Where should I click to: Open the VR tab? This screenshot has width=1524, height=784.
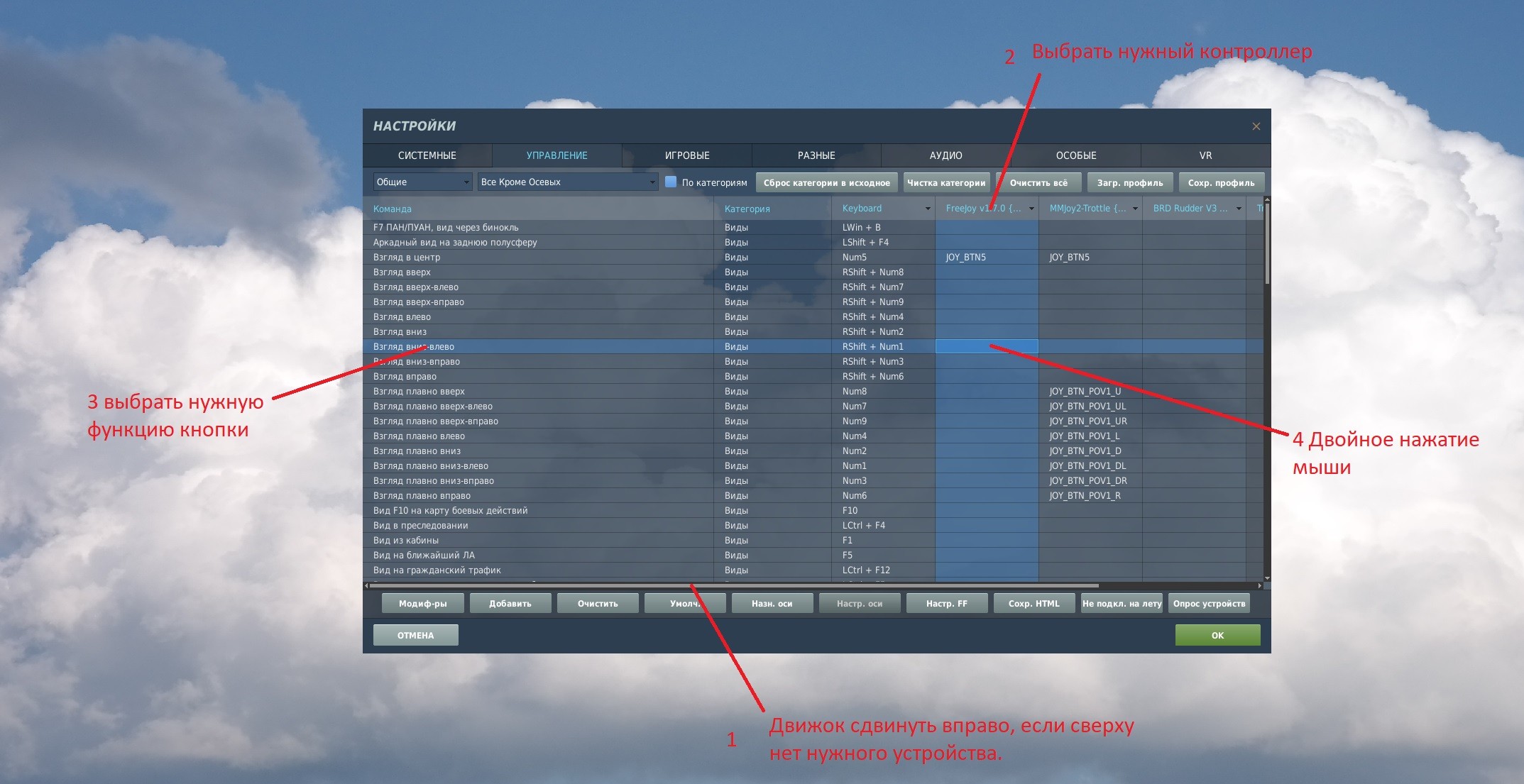pos(1205,155)
